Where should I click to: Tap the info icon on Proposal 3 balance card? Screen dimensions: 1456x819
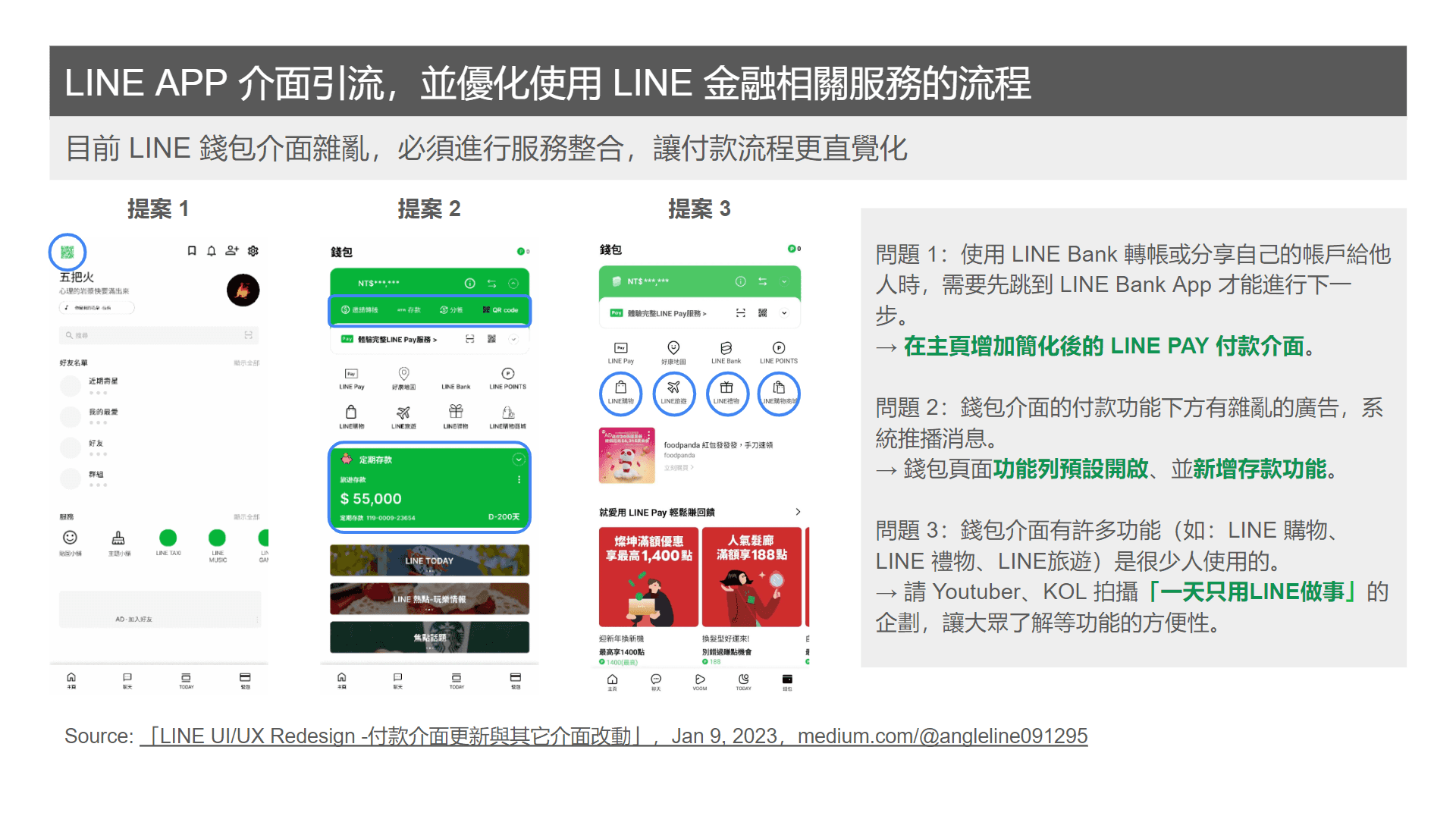(741, 281)
